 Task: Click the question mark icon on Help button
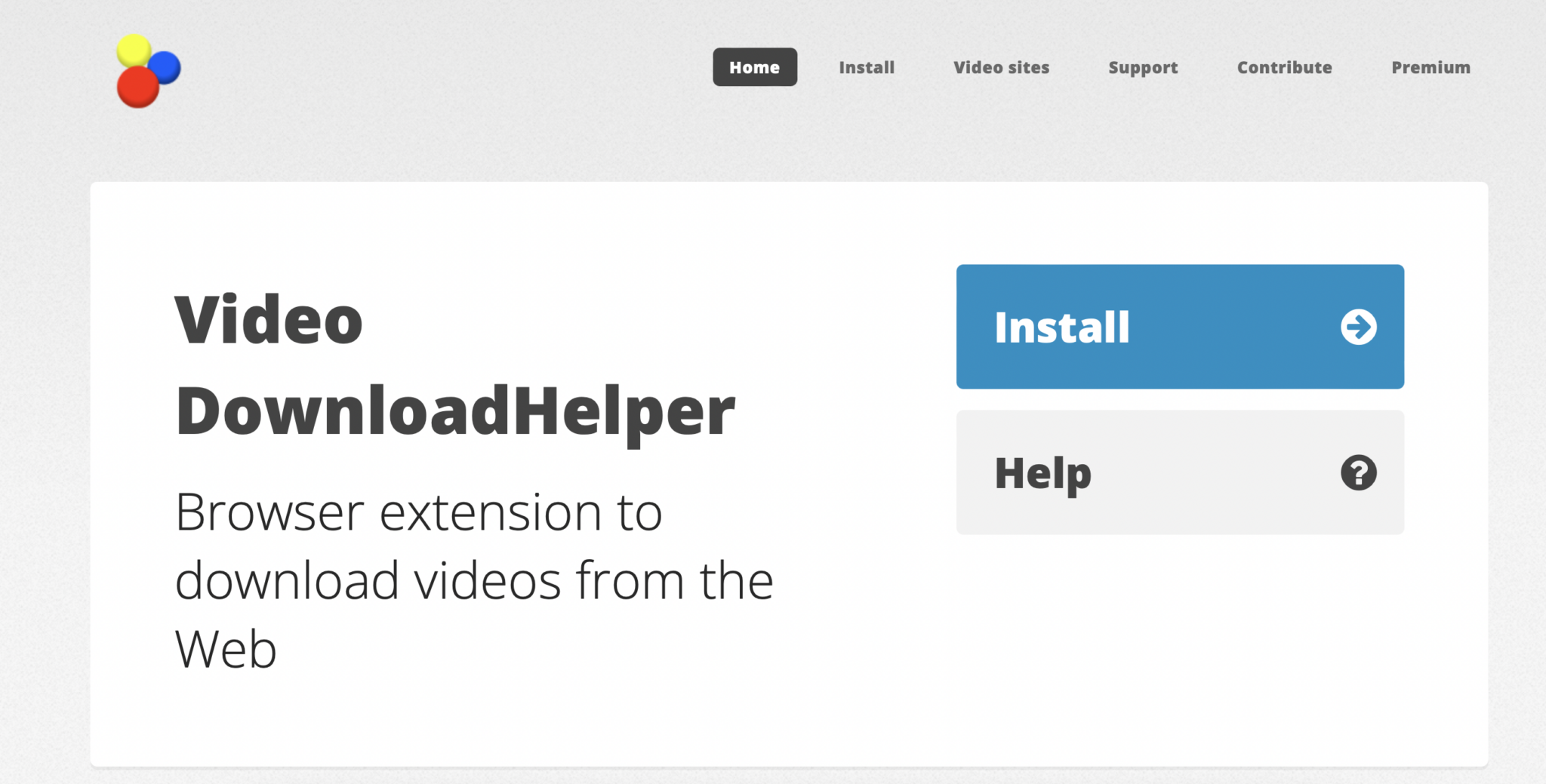(1358, 473)
